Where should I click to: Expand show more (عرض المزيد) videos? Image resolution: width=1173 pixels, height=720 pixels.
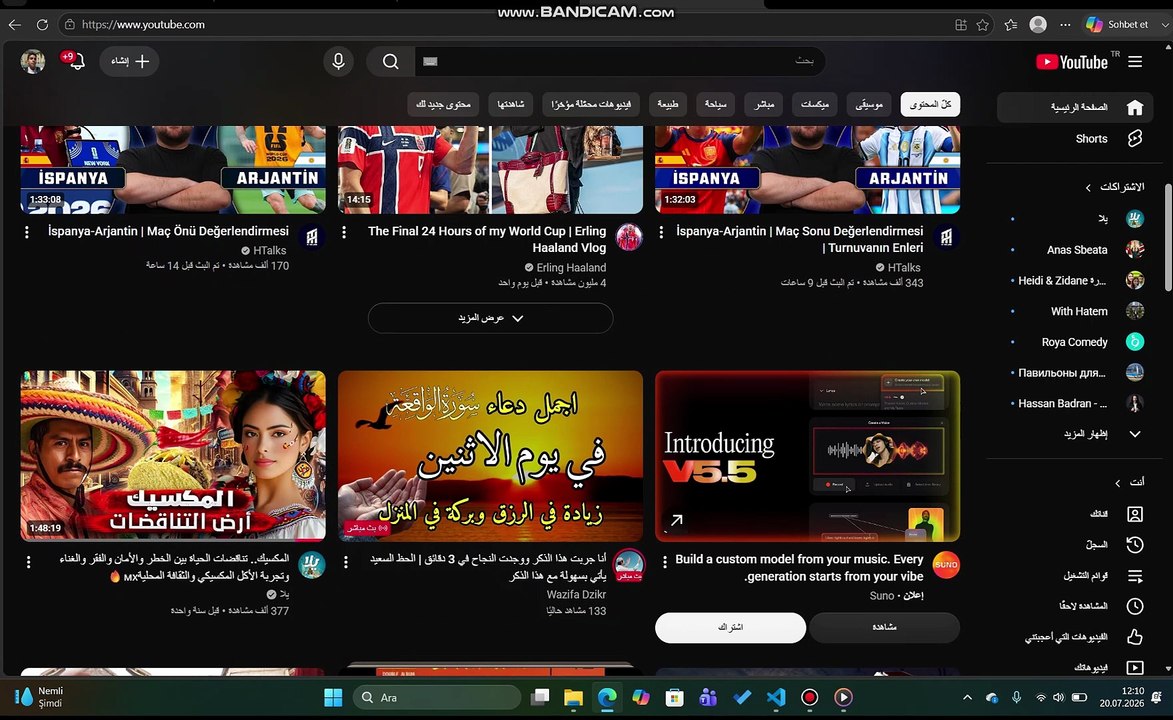click(490, 318)
